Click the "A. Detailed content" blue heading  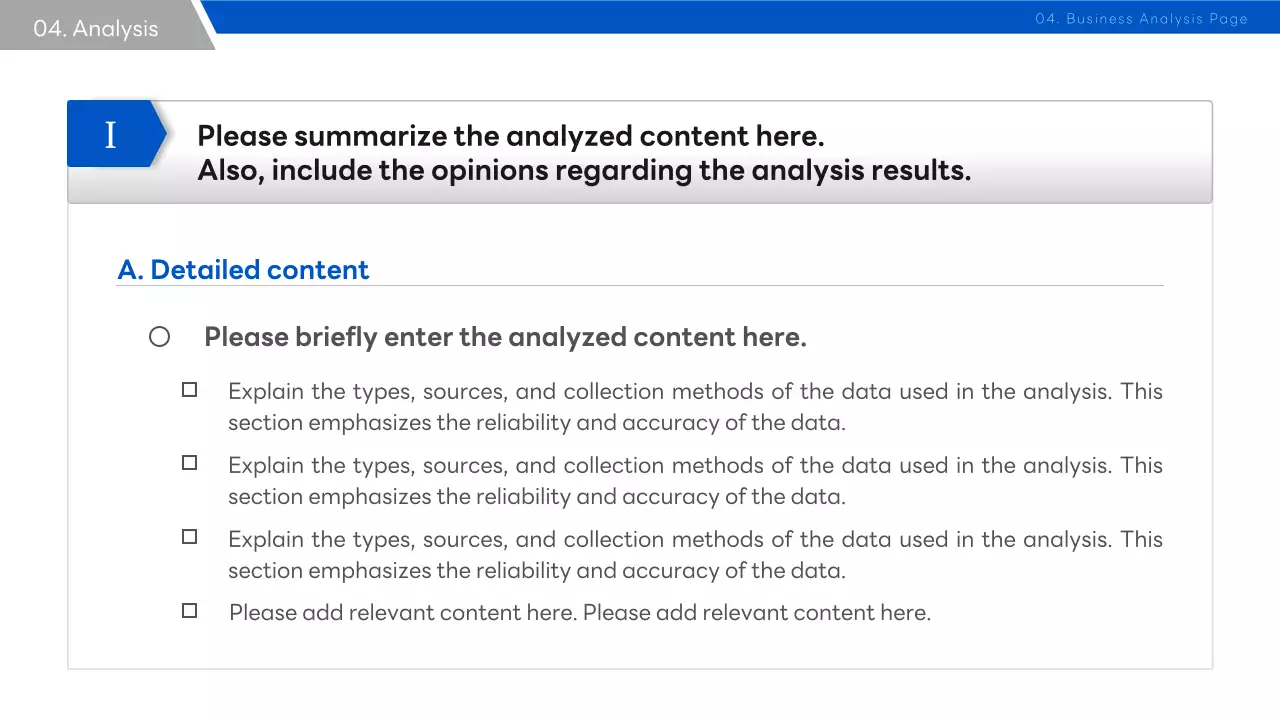pos(243,270)
